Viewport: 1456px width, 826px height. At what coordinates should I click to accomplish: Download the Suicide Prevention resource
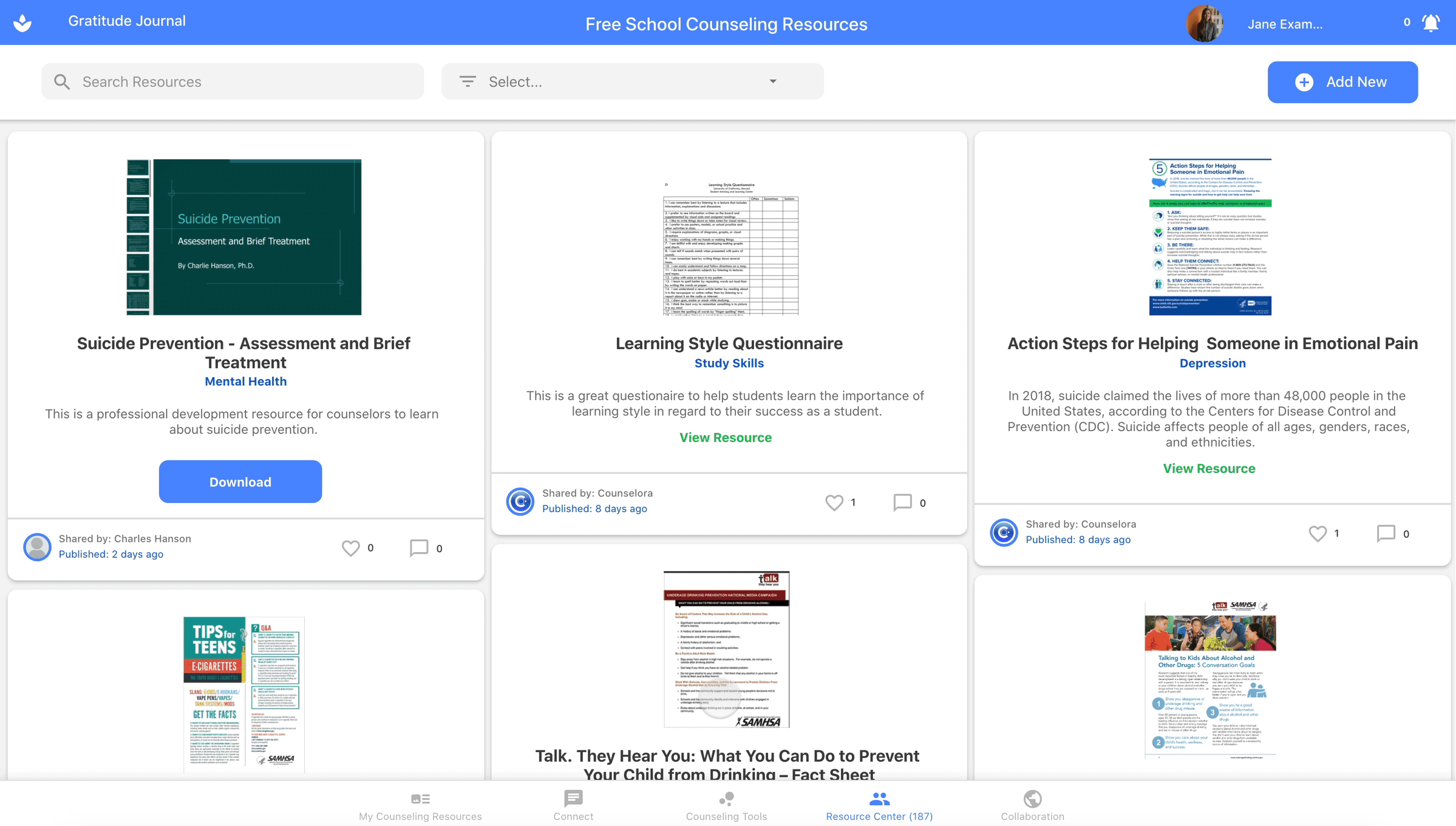(x=240, y=482)
